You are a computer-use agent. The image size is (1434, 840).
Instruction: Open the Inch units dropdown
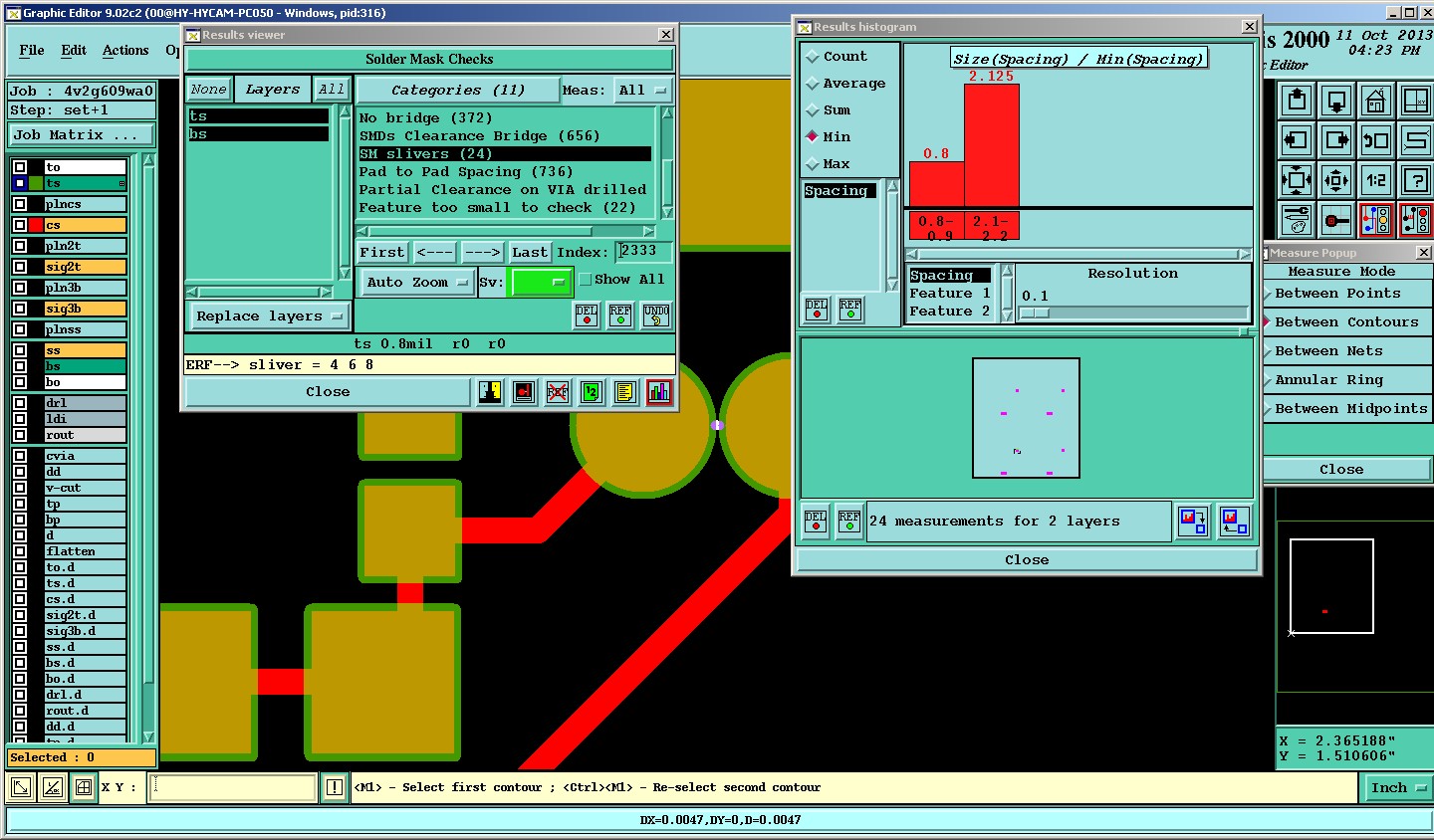[x=1397, y=788]
